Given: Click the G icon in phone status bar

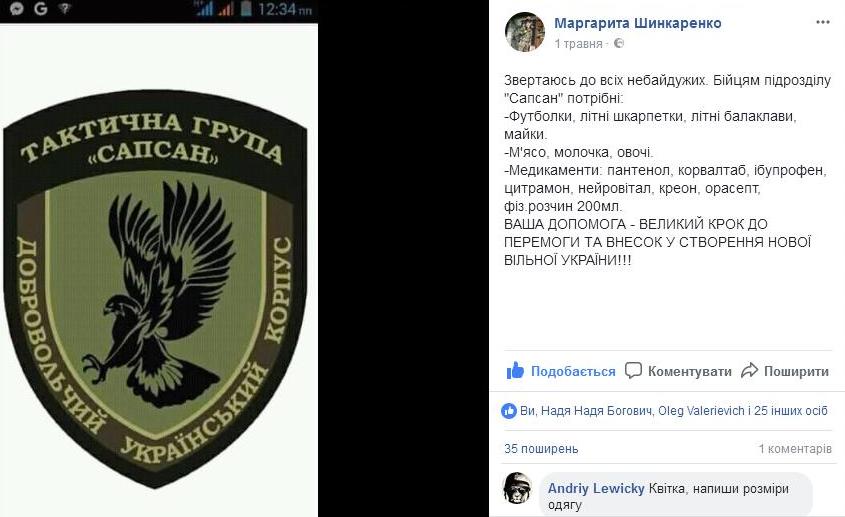Looking at the screenshot, I should click(x=41, y=9).
